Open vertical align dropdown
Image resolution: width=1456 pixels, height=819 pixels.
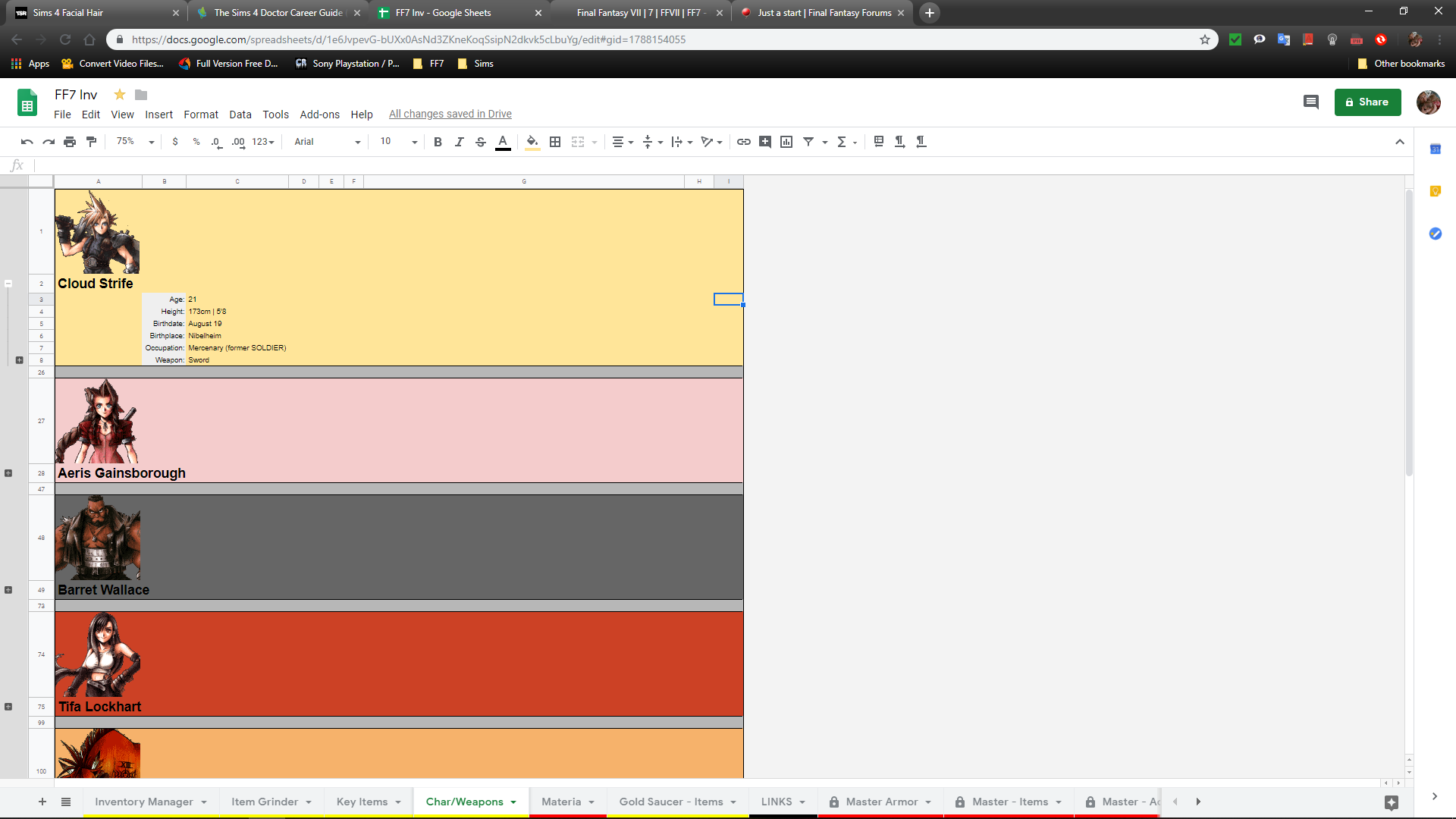coord(652,142)
